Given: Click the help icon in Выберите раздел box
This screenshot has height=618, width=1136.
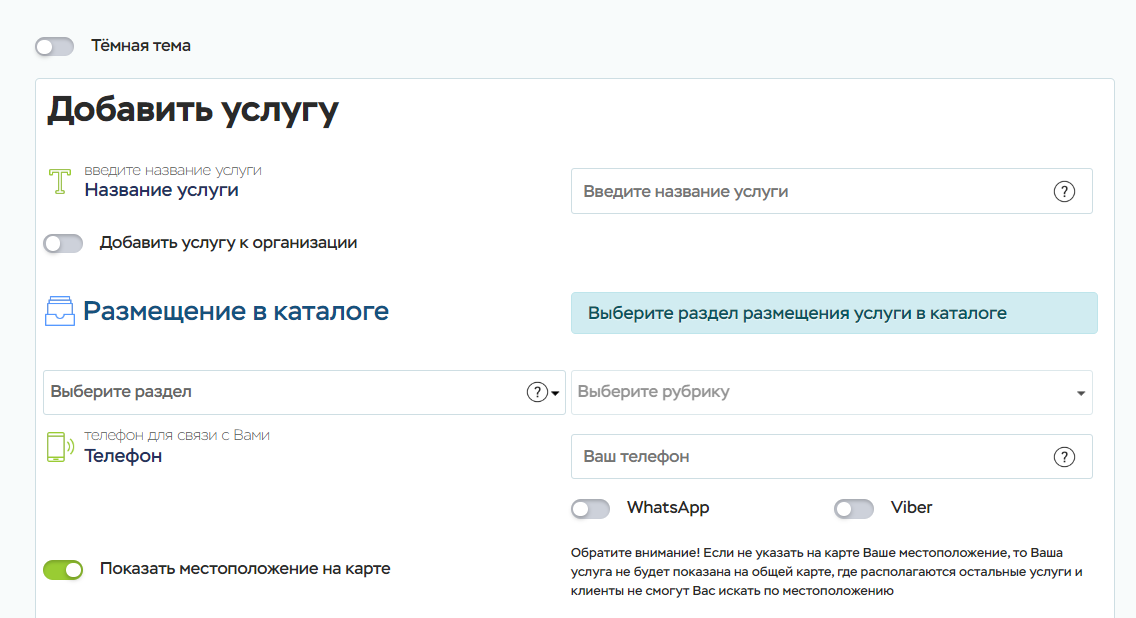Looking at the screenshot, I should [537, 392].
